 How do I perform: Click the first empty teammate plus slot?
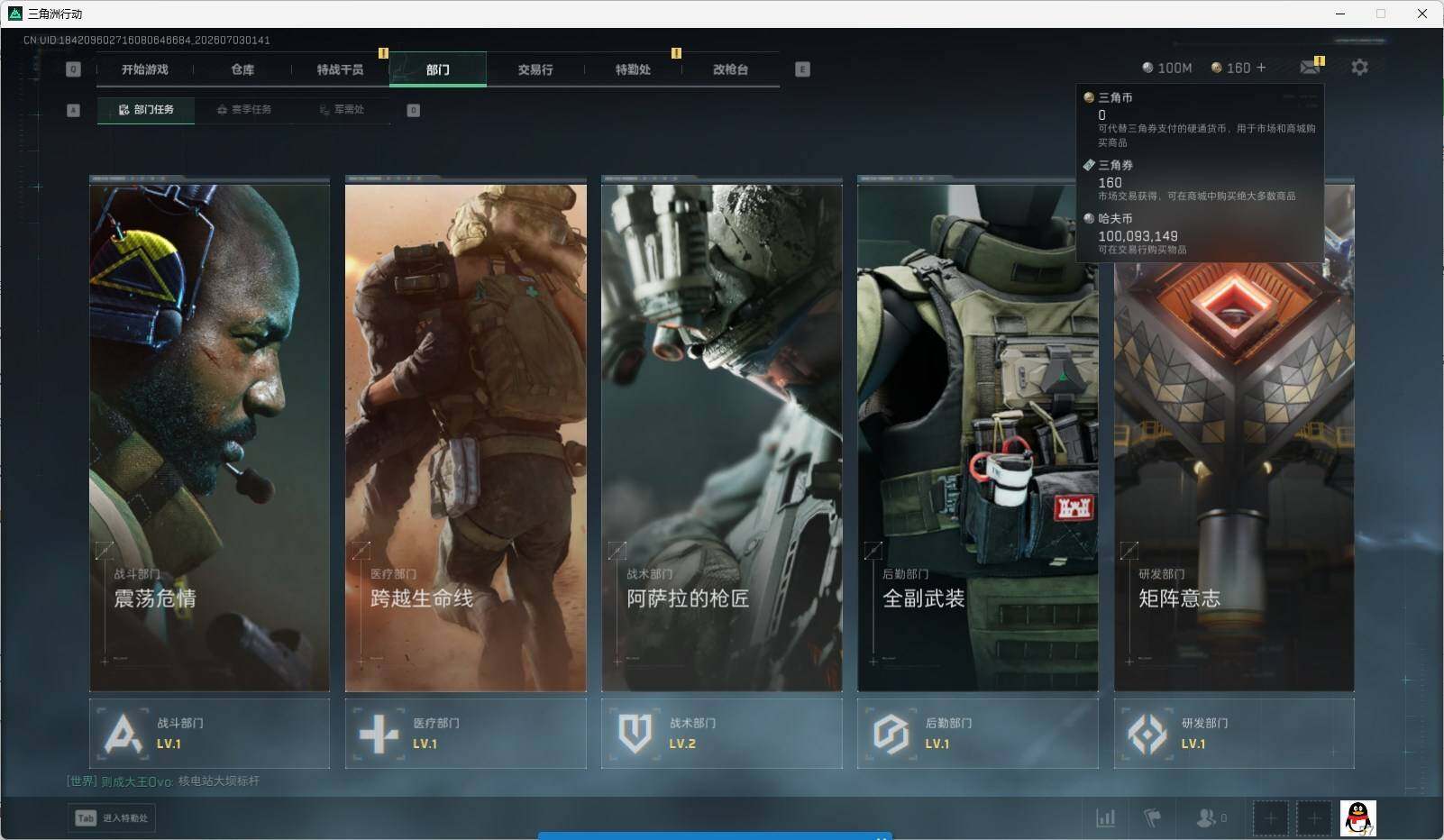coord(1270,818)
